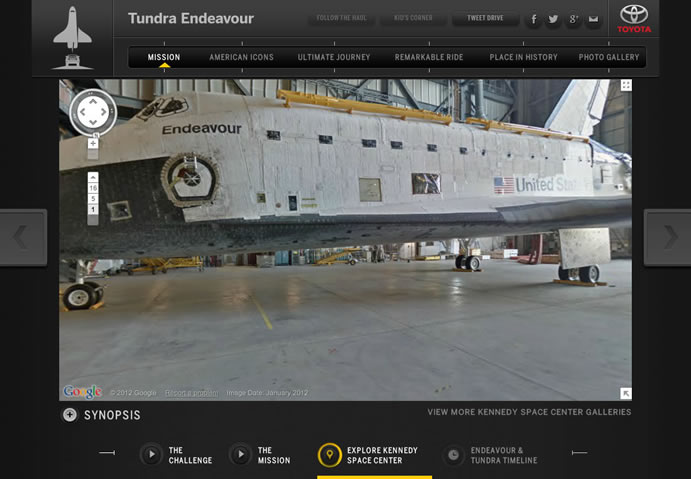
Task: Open the American Icons tab
Action: [241, 57]
